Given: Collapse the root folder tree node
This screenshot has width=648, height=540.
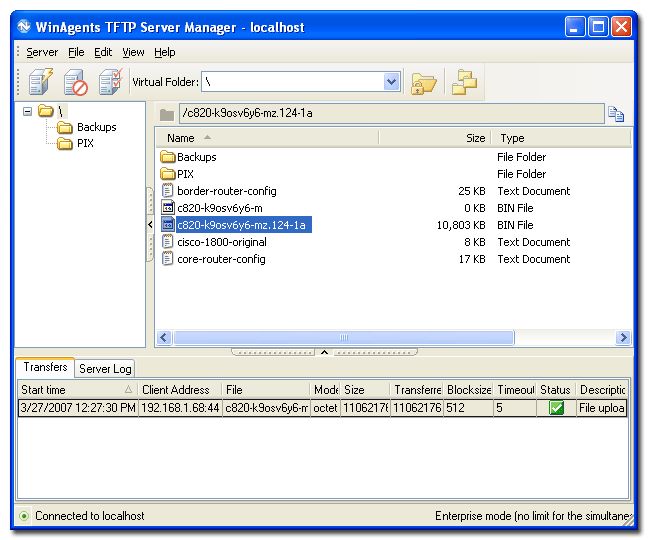Looking at the screenshot, I should 28,111.
